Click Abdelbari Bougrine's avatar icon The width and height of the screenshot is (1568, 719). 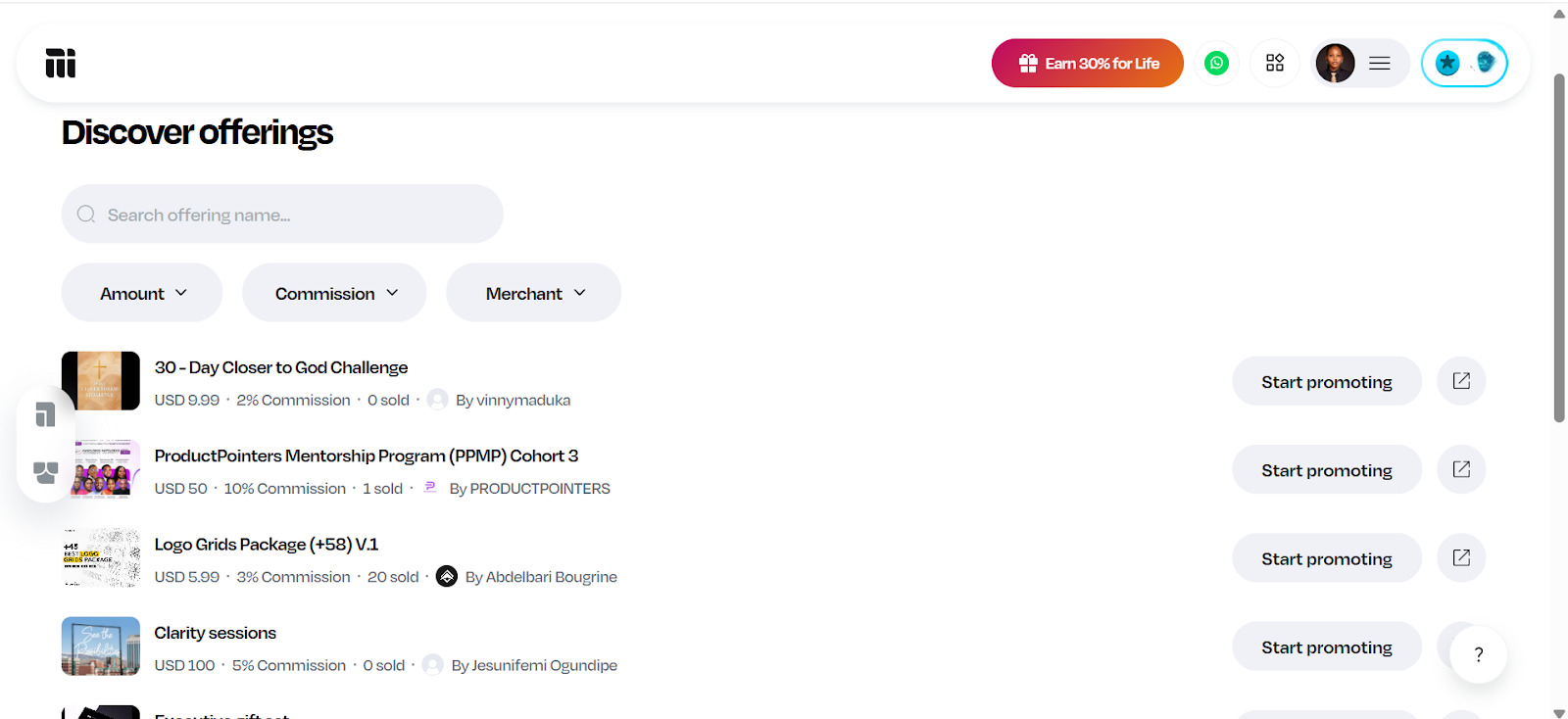(x=447, y=576)
